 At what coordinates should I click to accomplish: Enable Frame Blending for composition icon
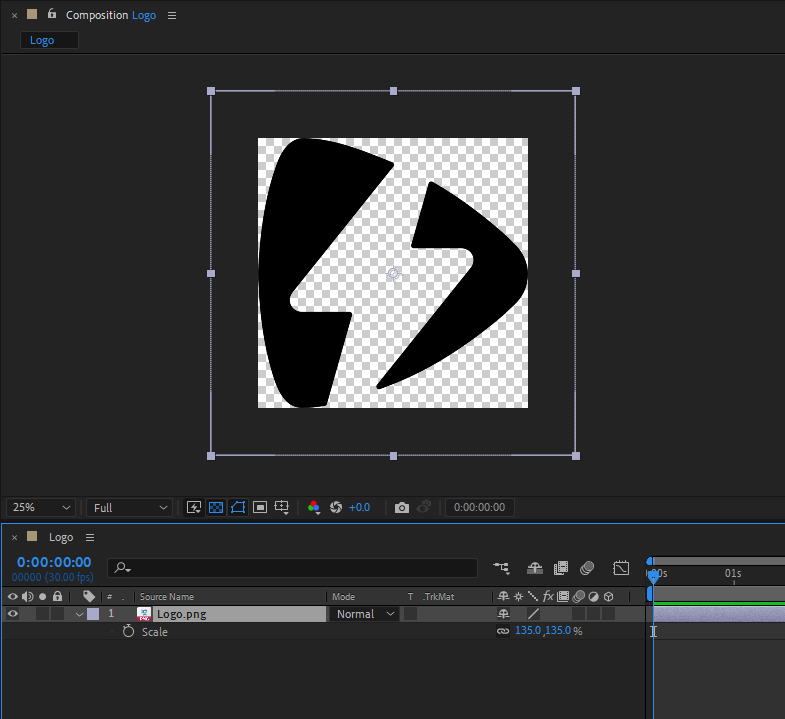click(x=561, y=568)
